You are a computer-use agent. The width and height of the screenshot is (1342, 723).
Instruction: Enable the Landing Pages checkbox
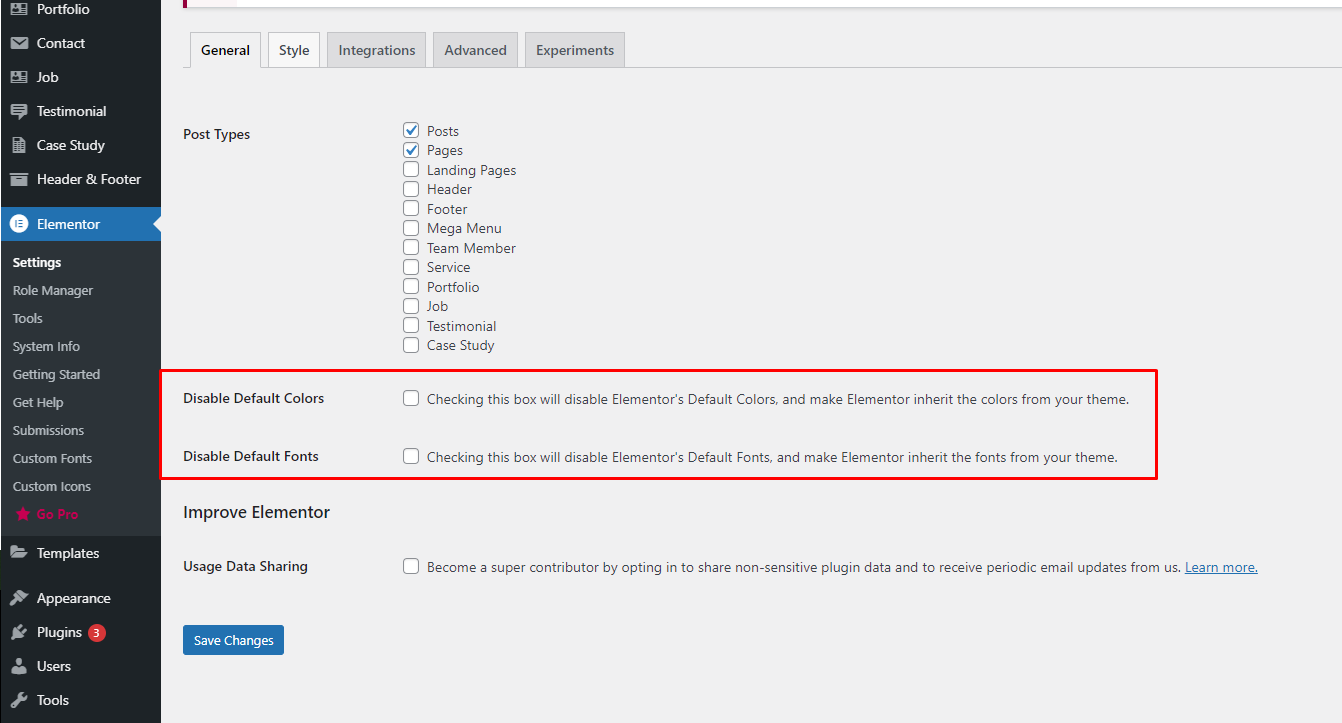411,170
